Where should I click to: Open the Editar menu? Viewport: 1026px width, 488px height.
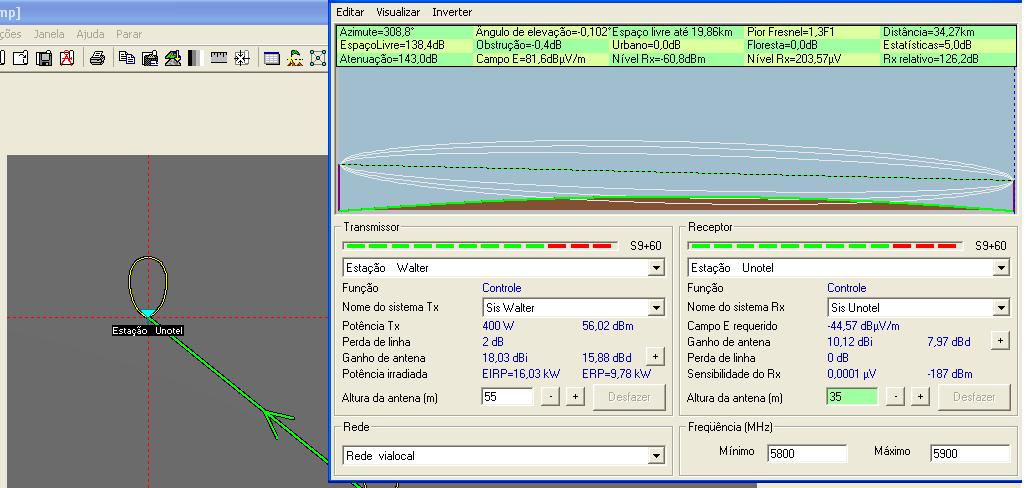point(350,12)
